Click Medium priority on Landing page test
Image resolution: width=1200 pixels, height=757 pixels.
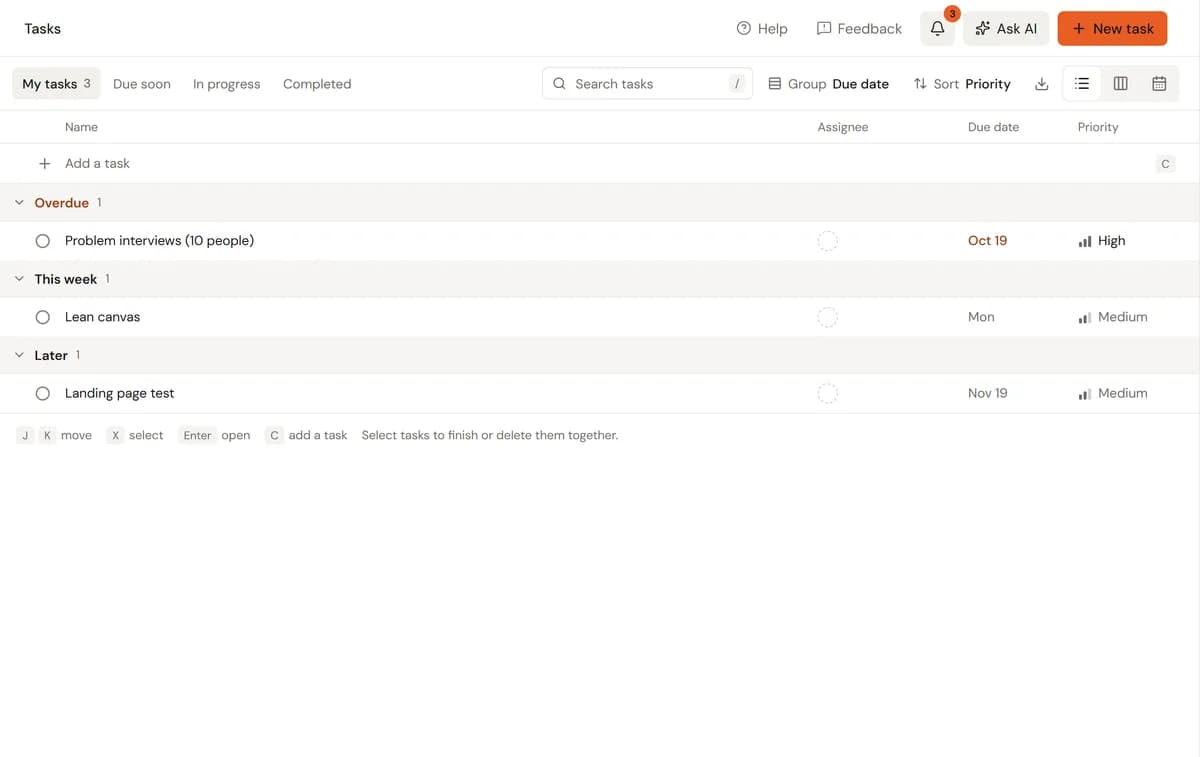(1113, 394)
